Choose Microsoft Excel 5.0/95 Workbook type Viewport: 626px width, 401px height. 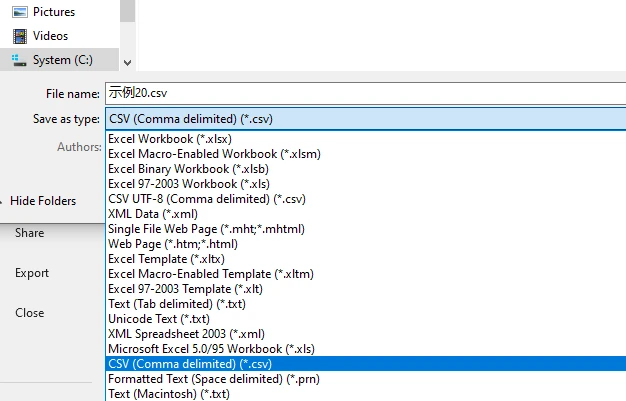pyautogui.click(x=366, y=349)
